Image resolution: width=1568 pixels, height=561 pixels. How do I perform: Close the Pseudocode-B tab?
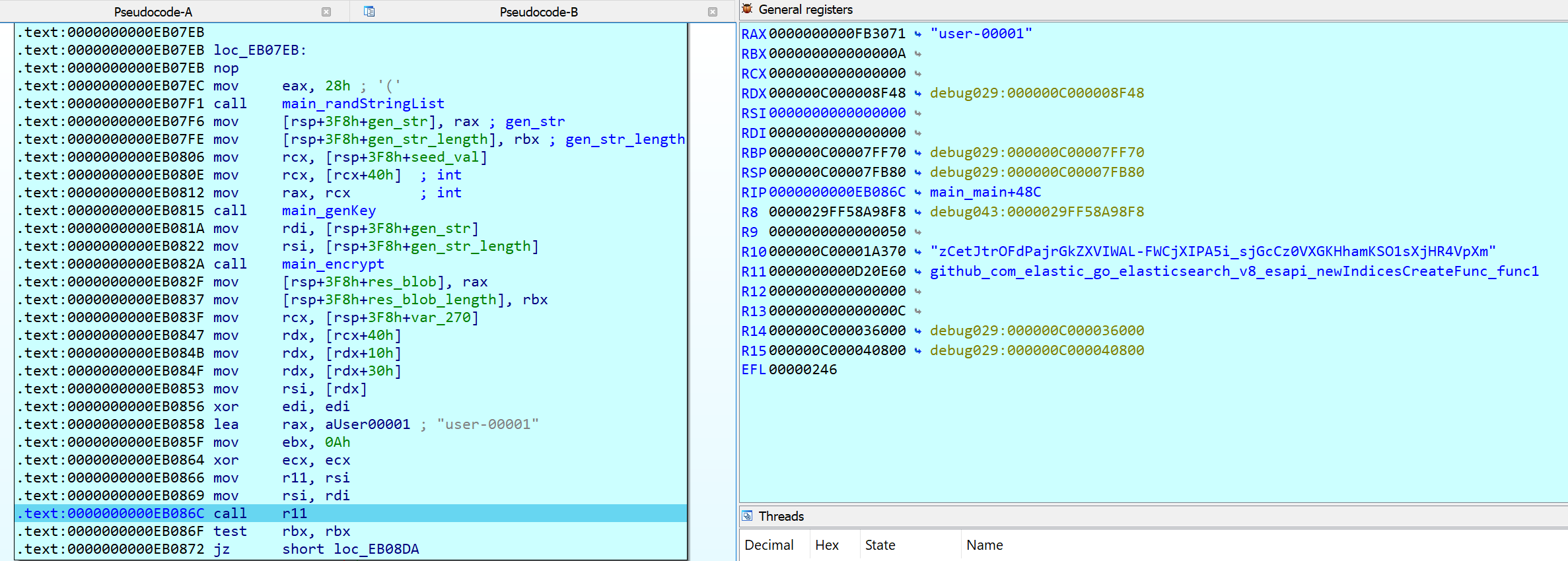[713, 12]
